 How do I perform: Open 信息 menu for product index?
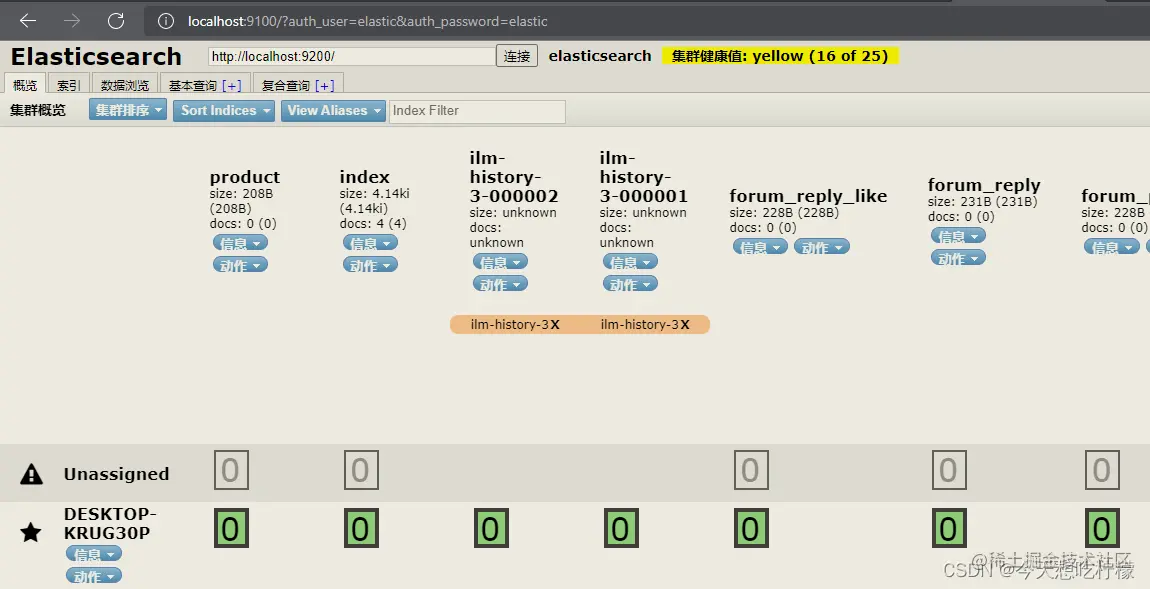(x=241, y=243)
